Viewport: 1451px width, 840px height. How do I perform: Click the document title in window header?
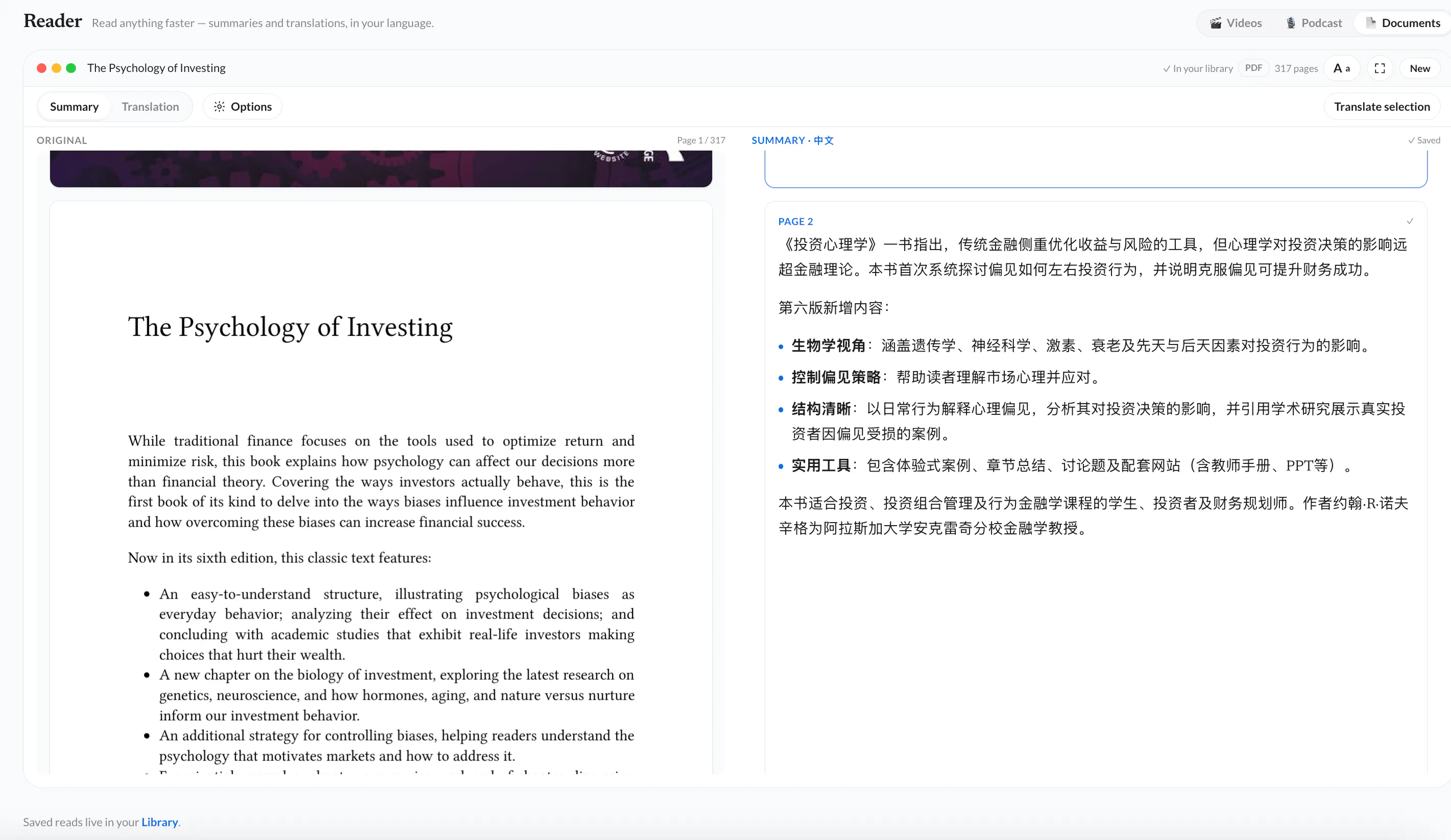[157, 68]
